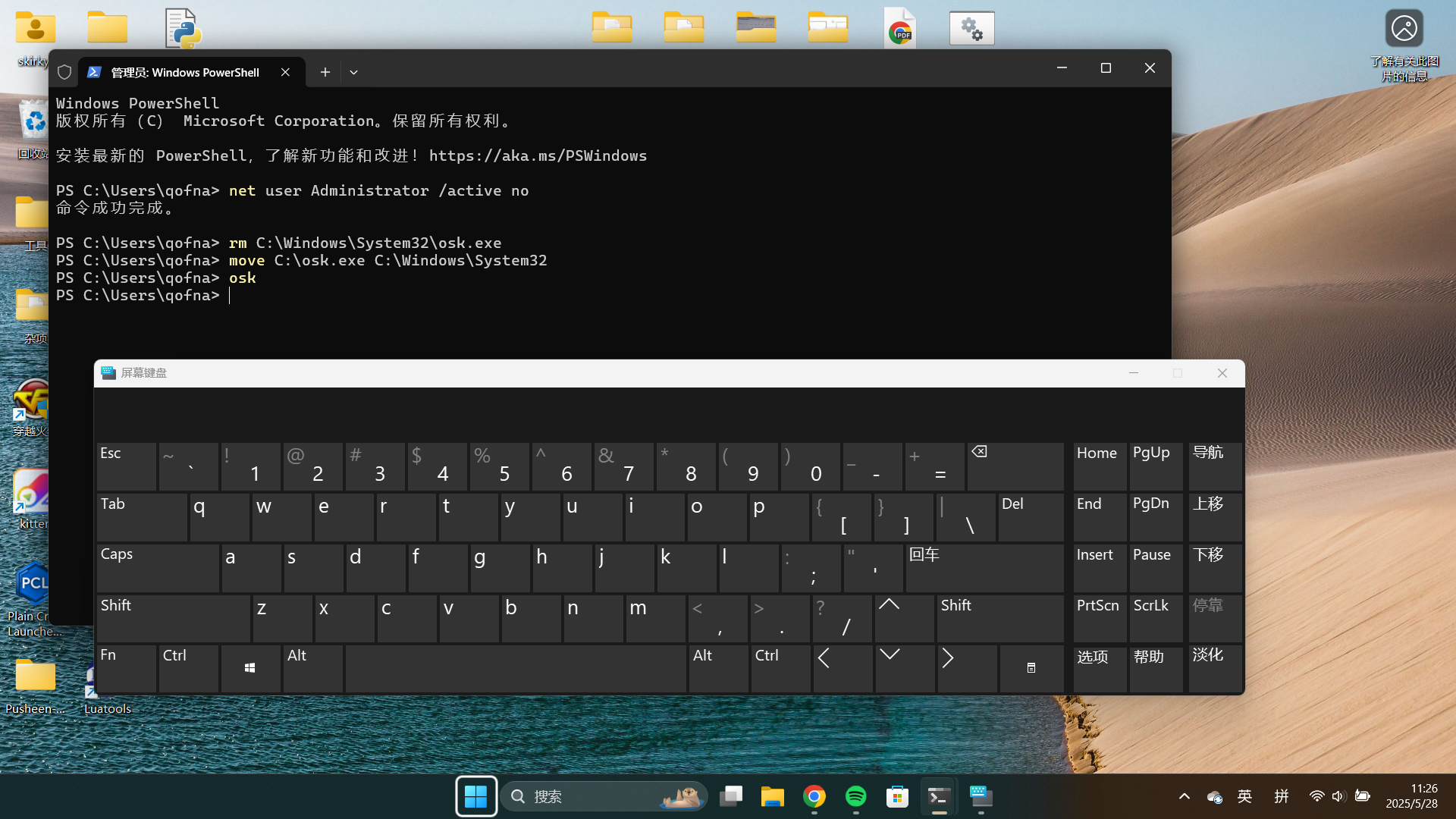Open the taskbar clock showing 11:26
Image resolution: width=1456 pixels, height=819 pixels.
point(1412,796)
